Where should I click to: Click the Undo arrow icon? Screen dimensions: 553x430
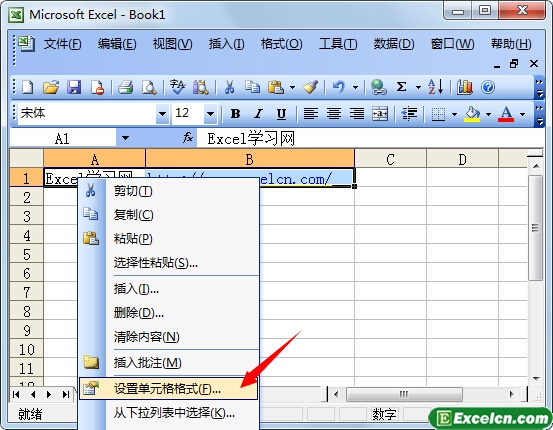pyautogui.click(x=339, y=87)
